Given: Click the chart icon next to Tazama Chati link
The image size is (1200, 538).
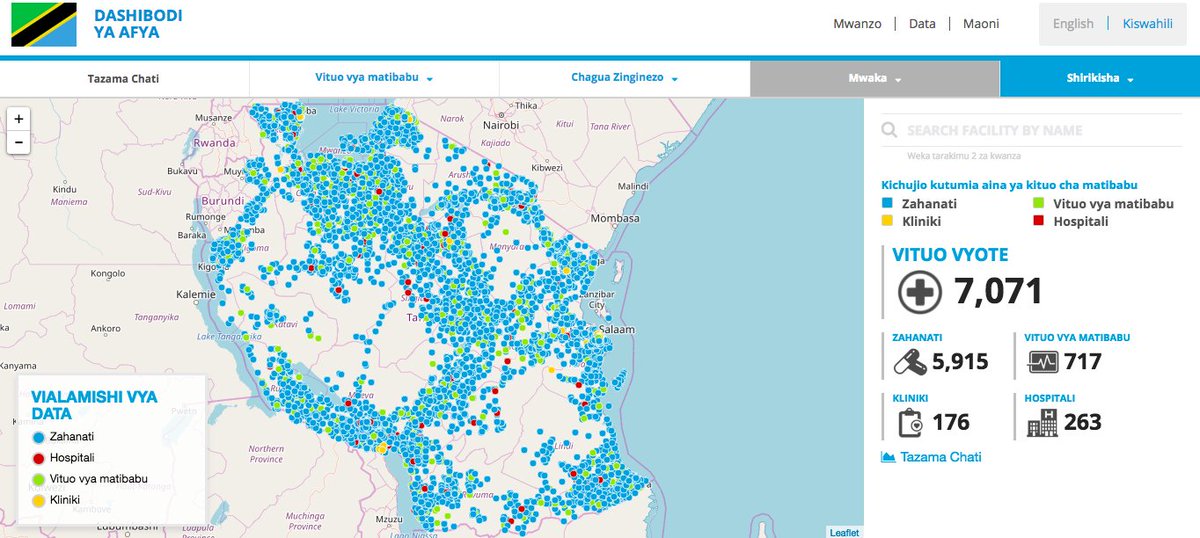Looking at the screenshot, I should coord(888,457).
